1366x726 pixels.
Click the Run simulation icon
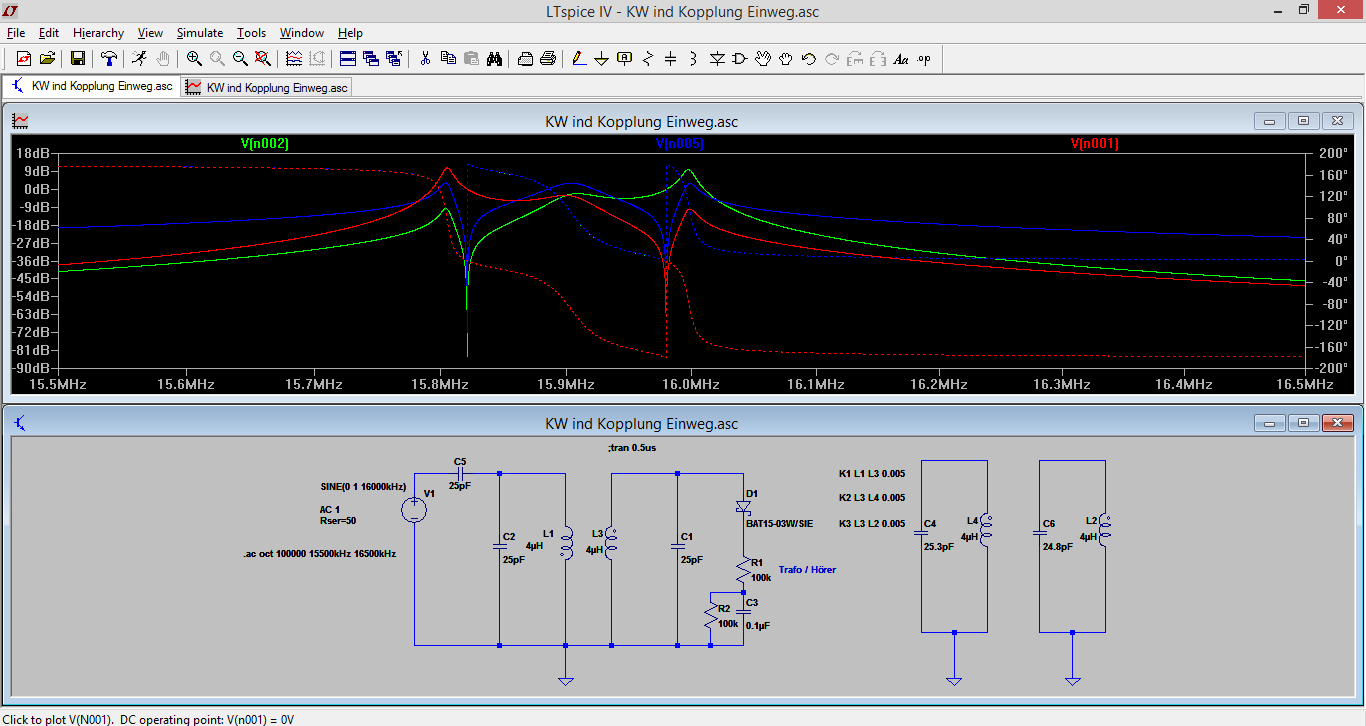point(139,59)
